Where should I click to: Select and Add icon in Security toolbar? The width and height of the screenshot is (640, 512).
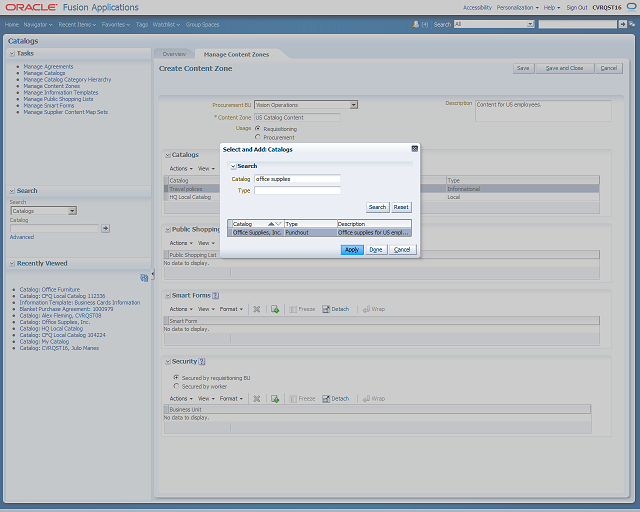coord(275,398)
